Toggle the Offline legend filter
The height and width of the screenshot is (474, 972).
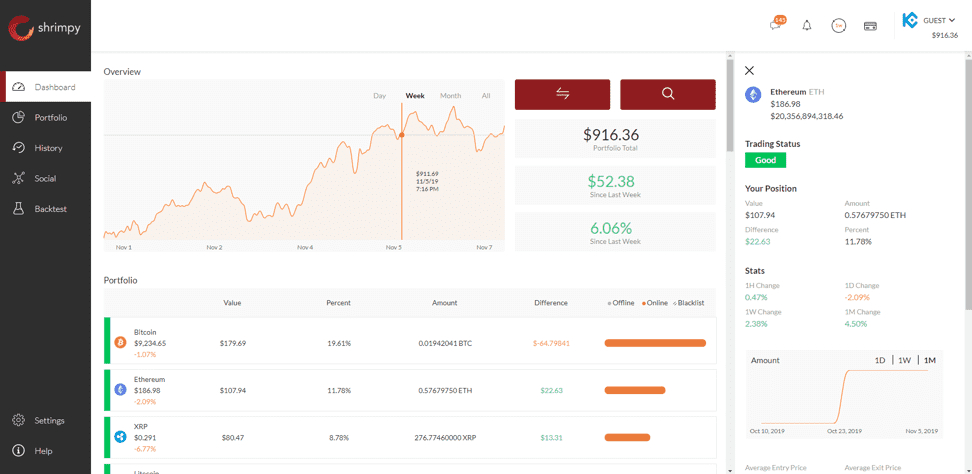point(621,303)
